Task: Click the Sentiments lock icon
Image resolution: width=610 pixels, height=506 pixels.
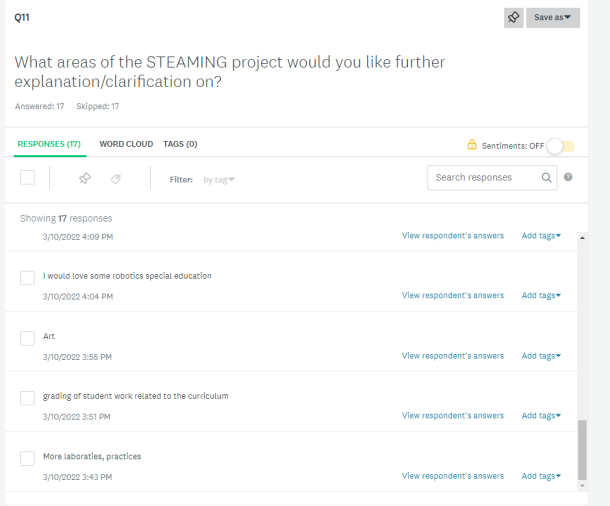Action: click(472, 145)
